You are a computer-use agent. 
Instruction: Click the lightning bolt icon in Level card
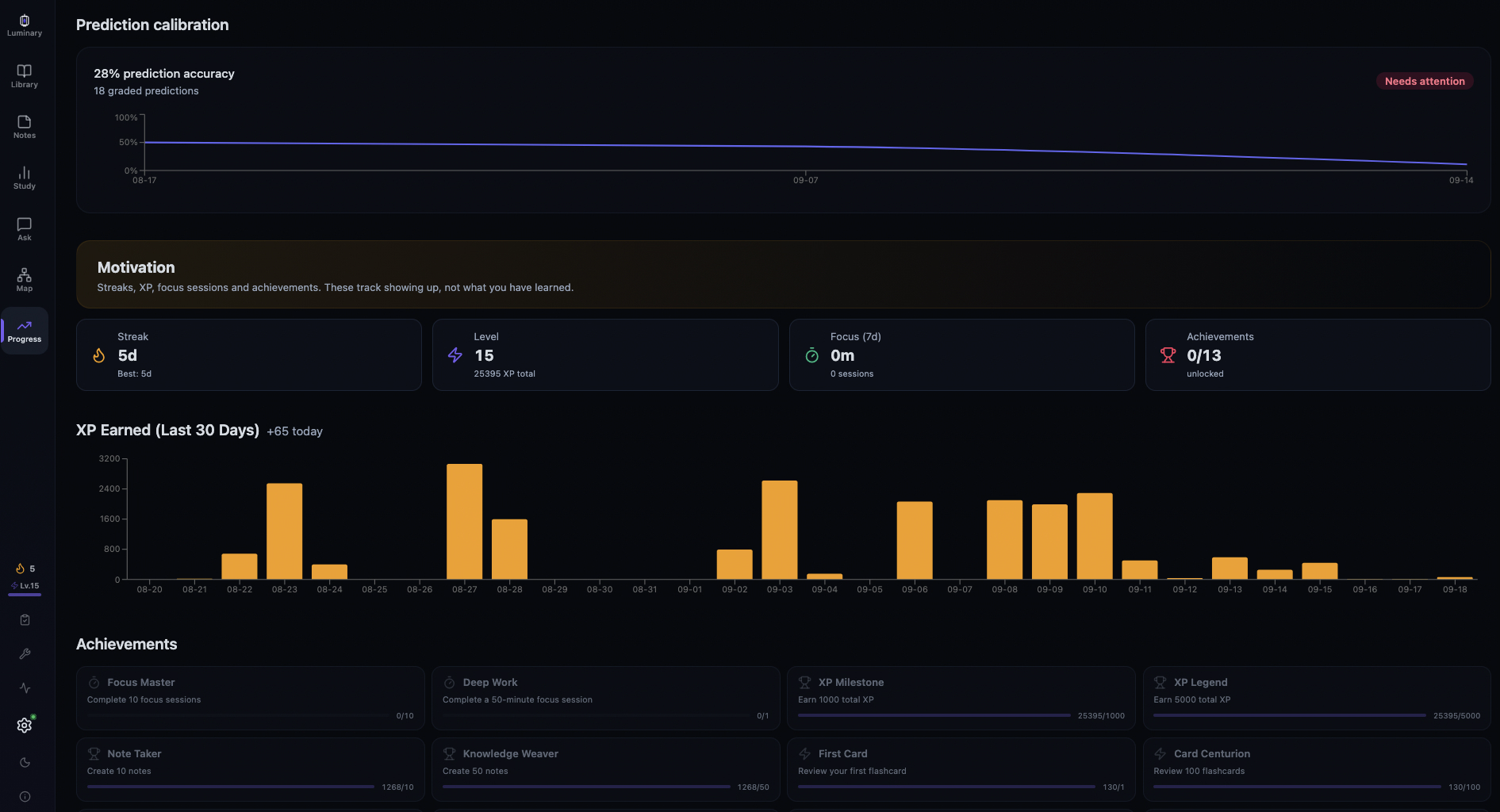point(455,355)
